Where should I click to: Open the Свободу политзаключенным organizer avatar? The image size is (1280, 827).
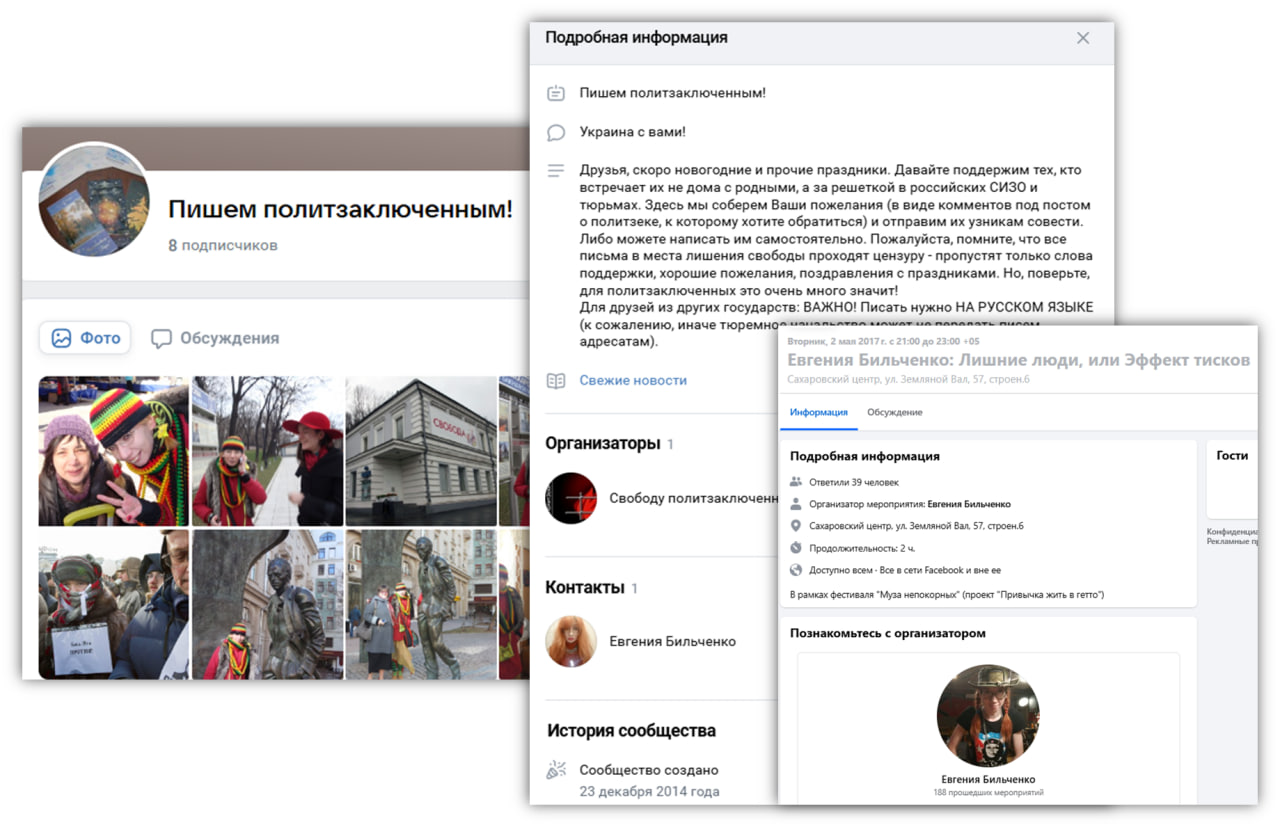(571, 498)
